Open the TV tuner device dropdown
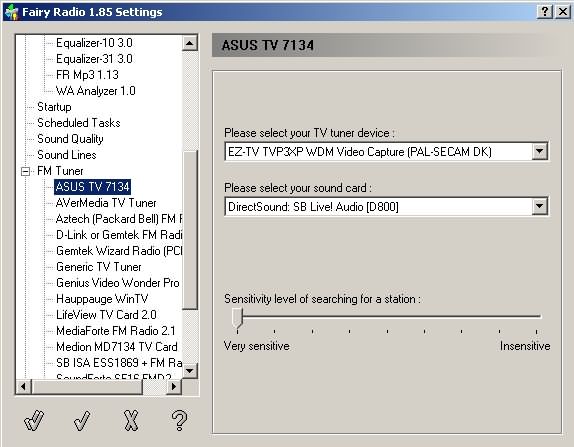 (x=540, y=151)
